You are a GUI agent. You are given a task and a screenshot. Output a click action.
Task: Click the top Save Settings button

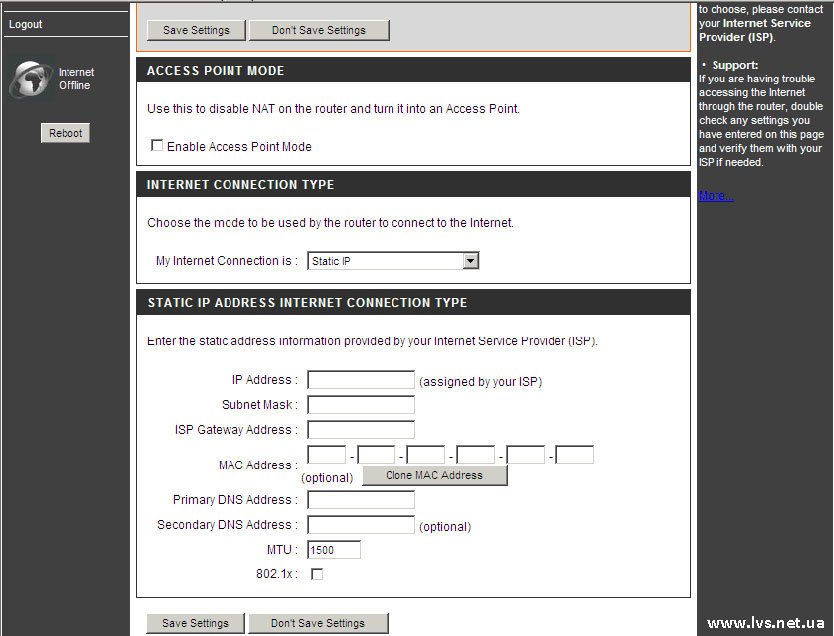coord(196,30)
